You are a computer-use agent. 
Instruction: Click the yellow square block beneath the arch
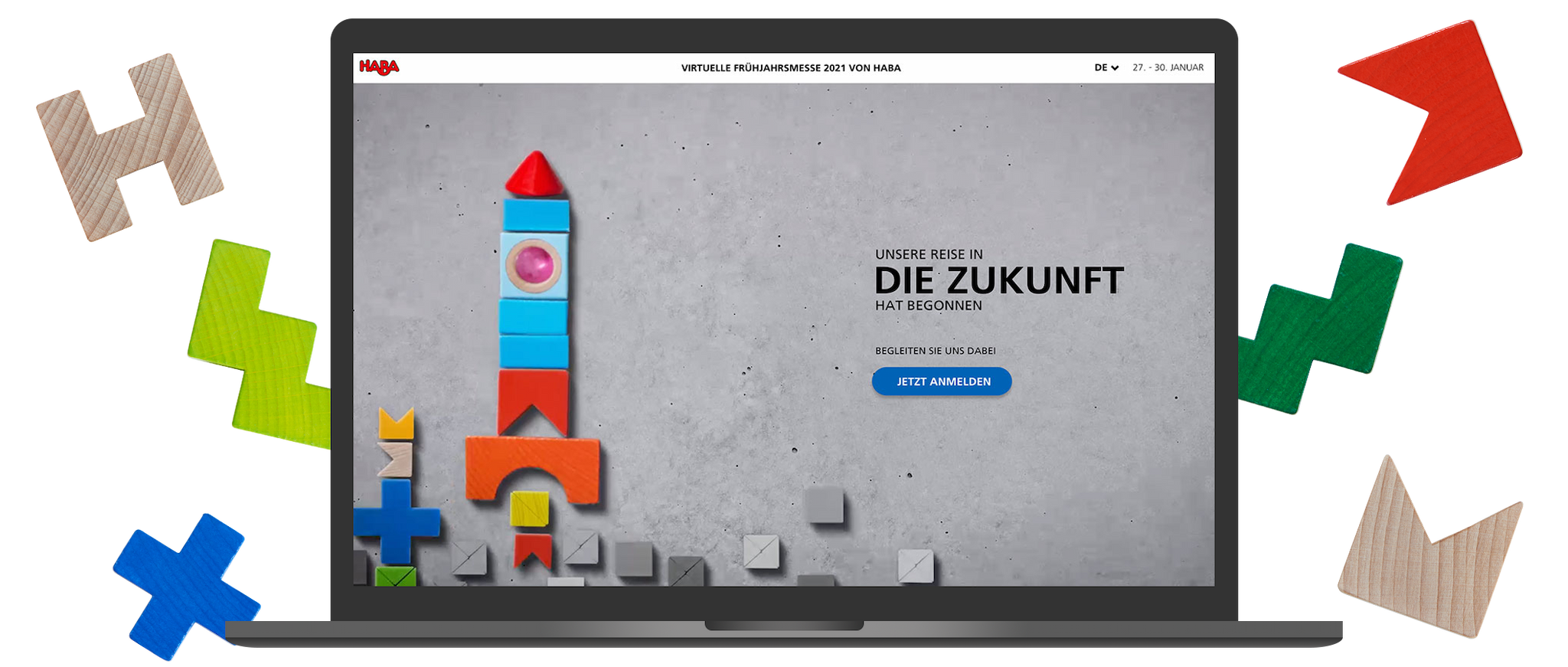(x=529, y=508)
